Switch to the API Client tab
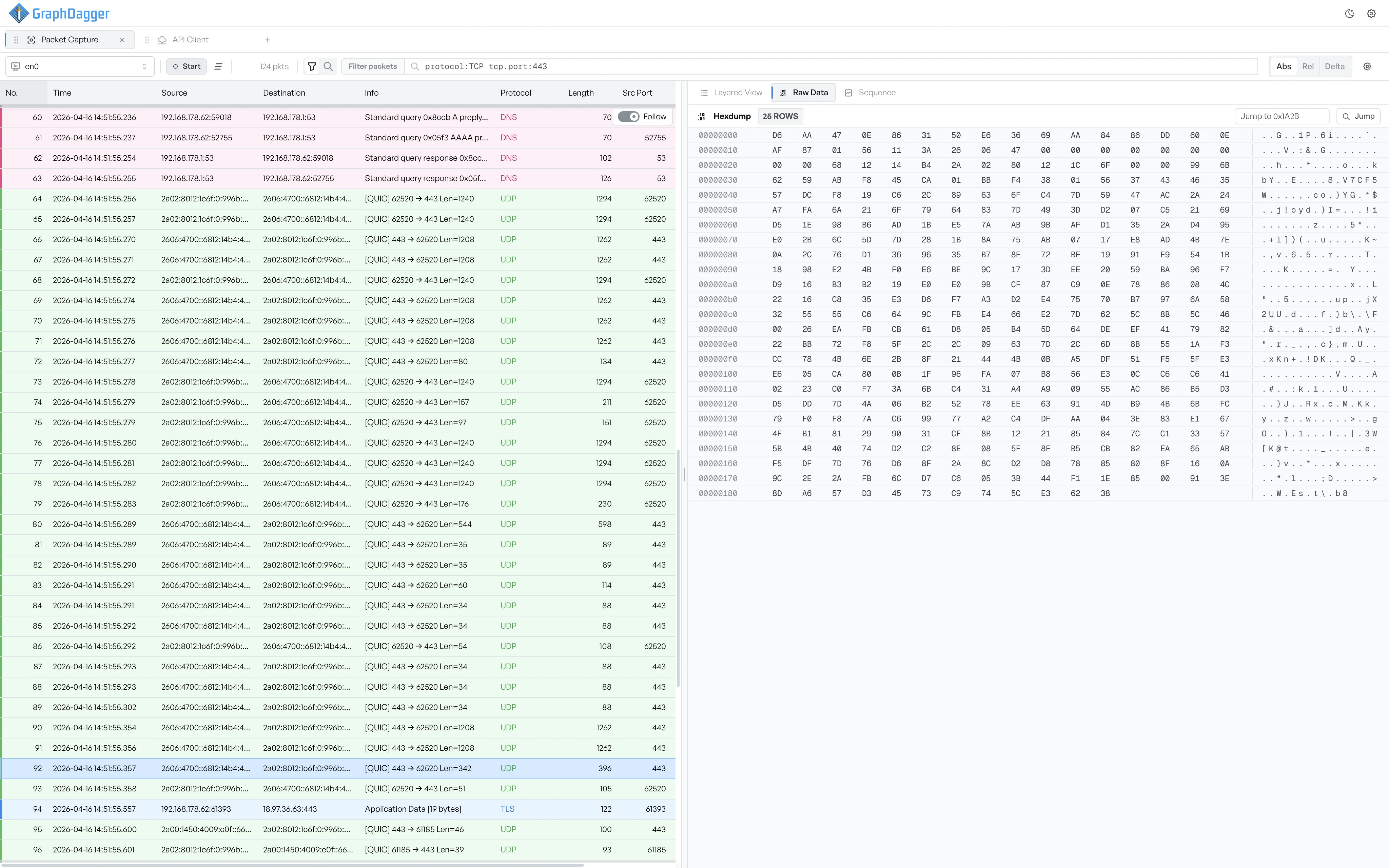 pos(190,40)
